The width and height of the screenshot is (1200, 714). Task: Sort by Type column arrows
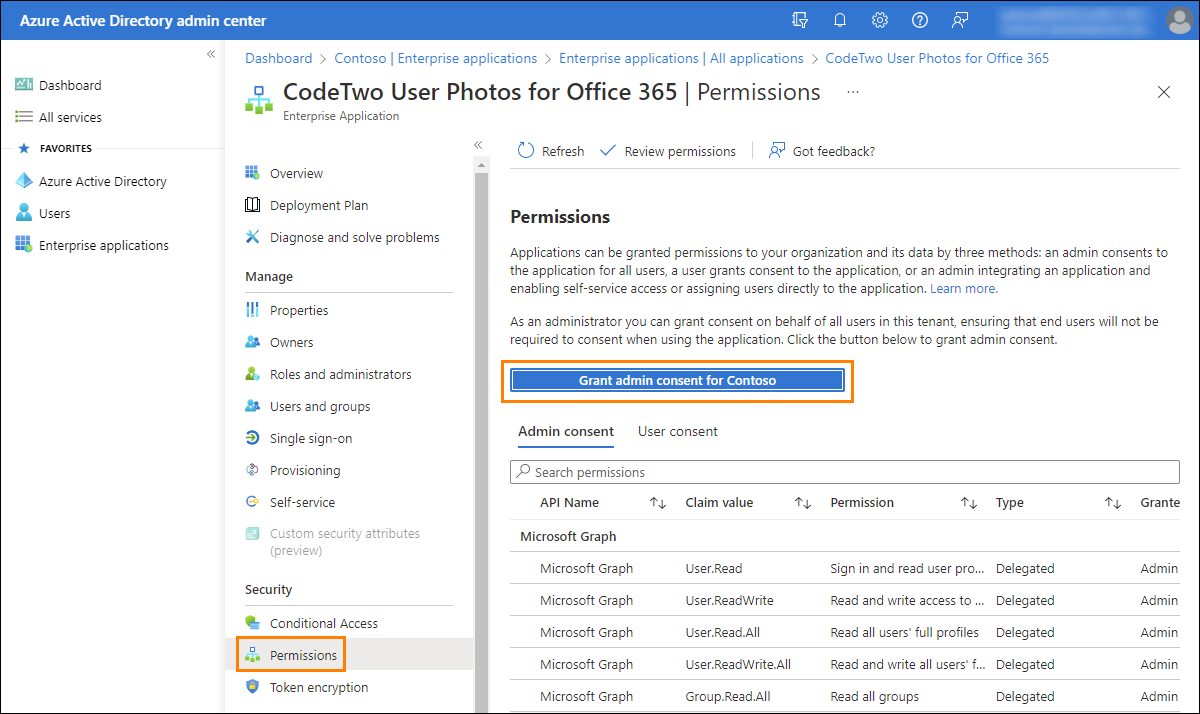(x=1113, y=503)
